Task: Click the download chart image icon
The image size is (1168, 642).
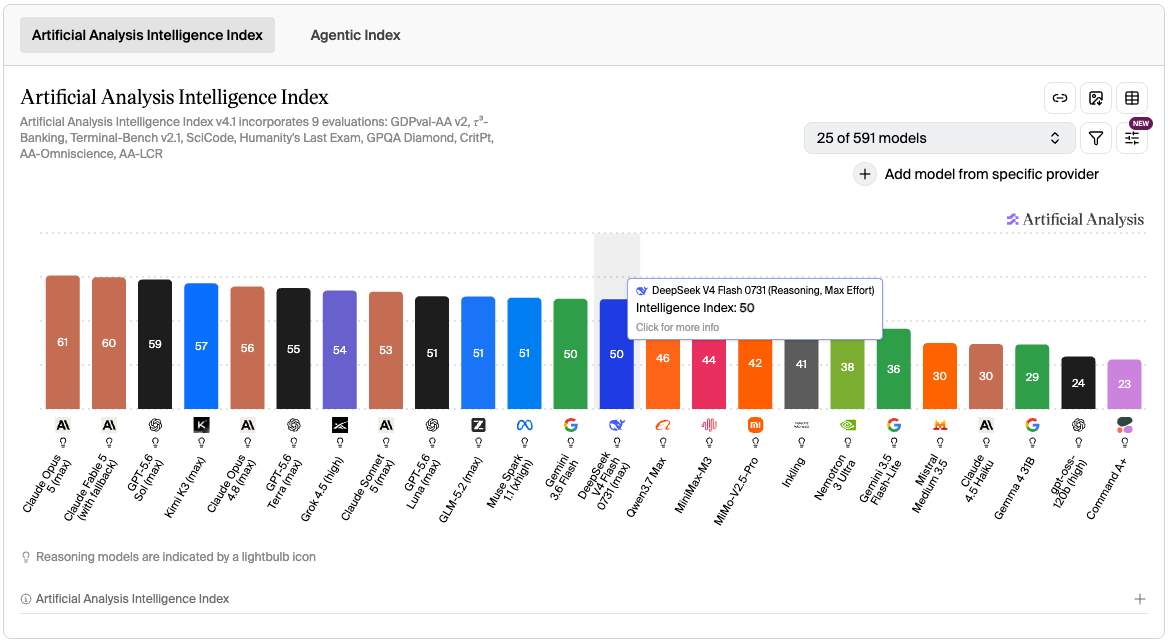Action: pos(1096,98)
